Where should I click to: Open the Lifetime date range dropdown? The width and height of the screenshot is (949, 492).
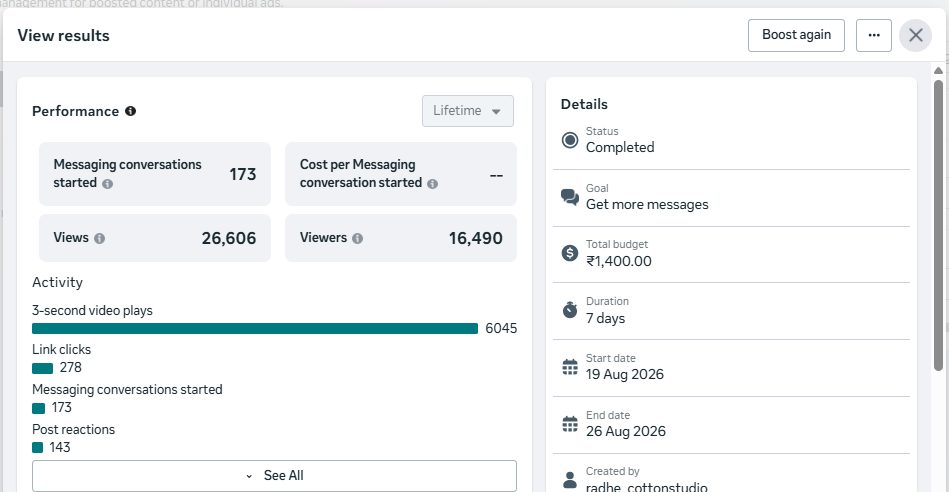point(468,111)
